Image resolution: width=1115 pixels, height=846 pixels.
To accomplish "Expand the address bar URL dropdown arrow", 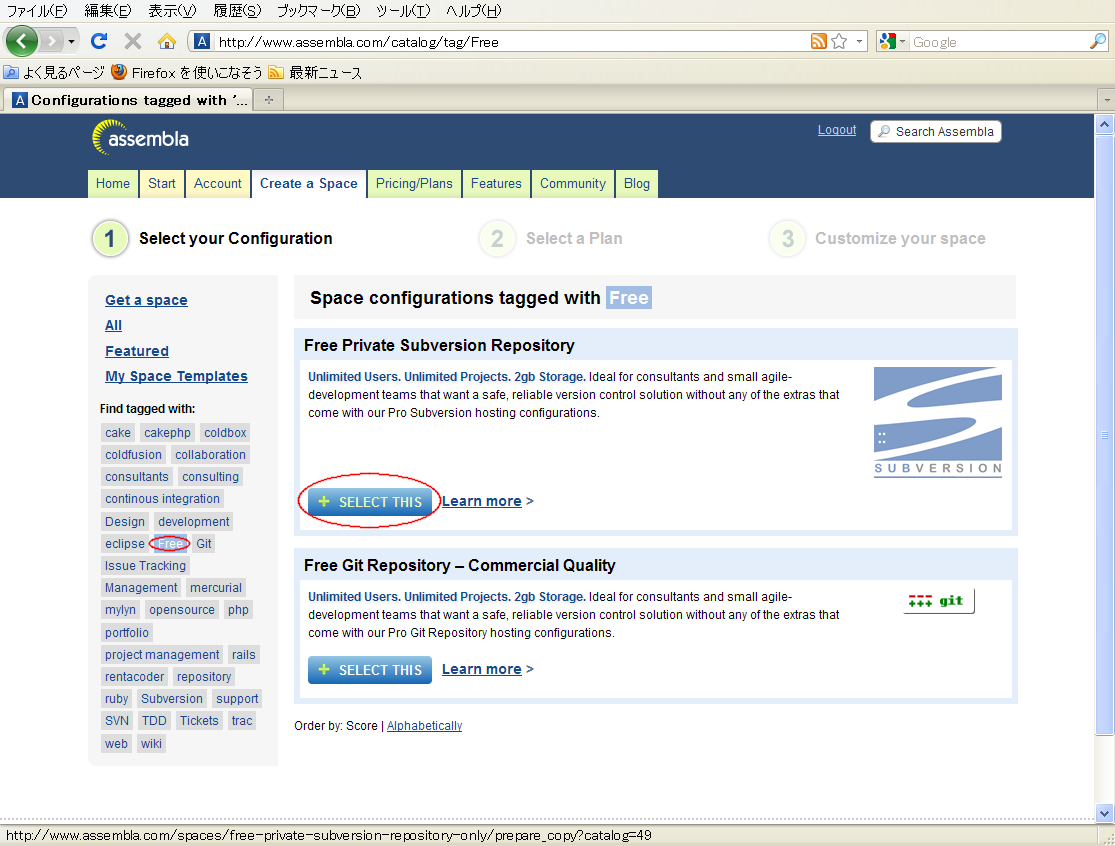I will pos(860,42).
